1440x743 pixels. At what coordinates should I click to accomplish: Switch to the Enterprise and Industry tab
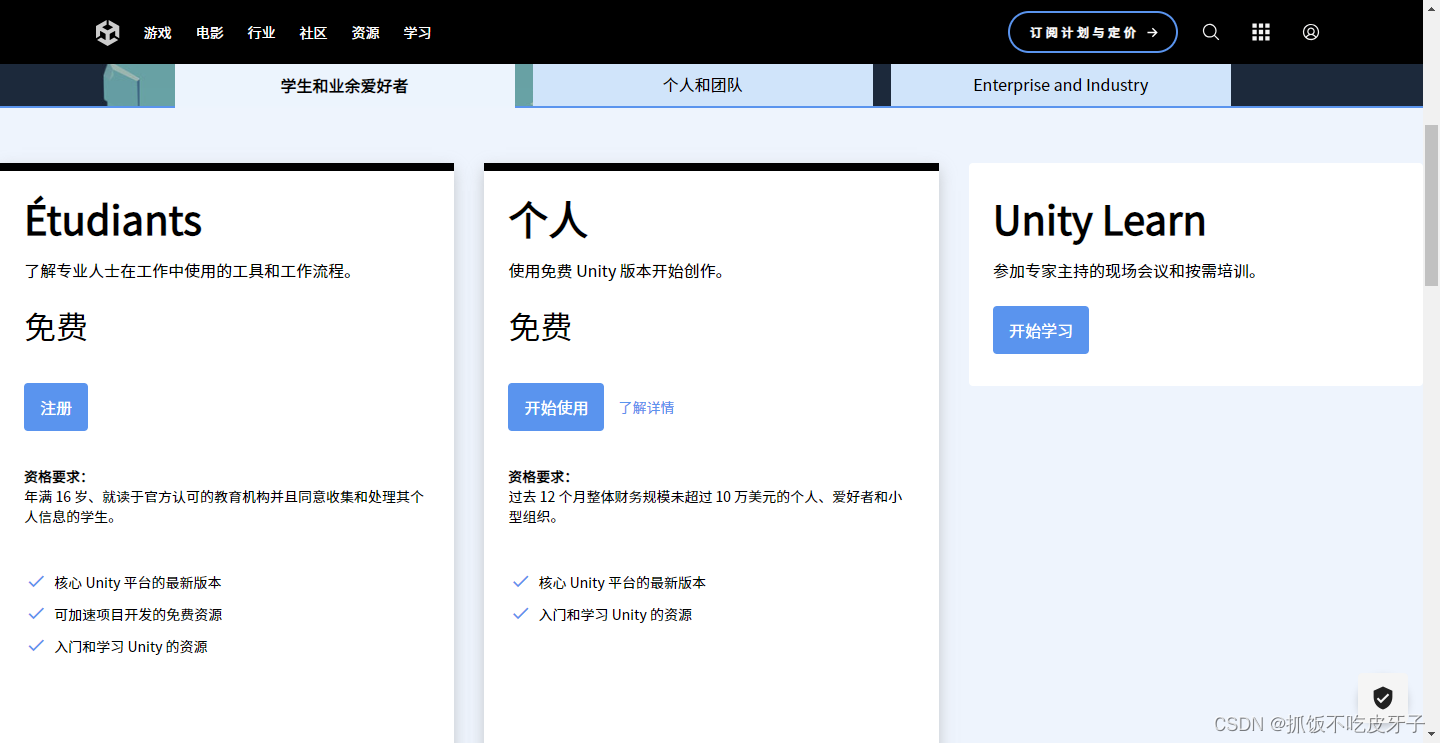pos(1061,85)
